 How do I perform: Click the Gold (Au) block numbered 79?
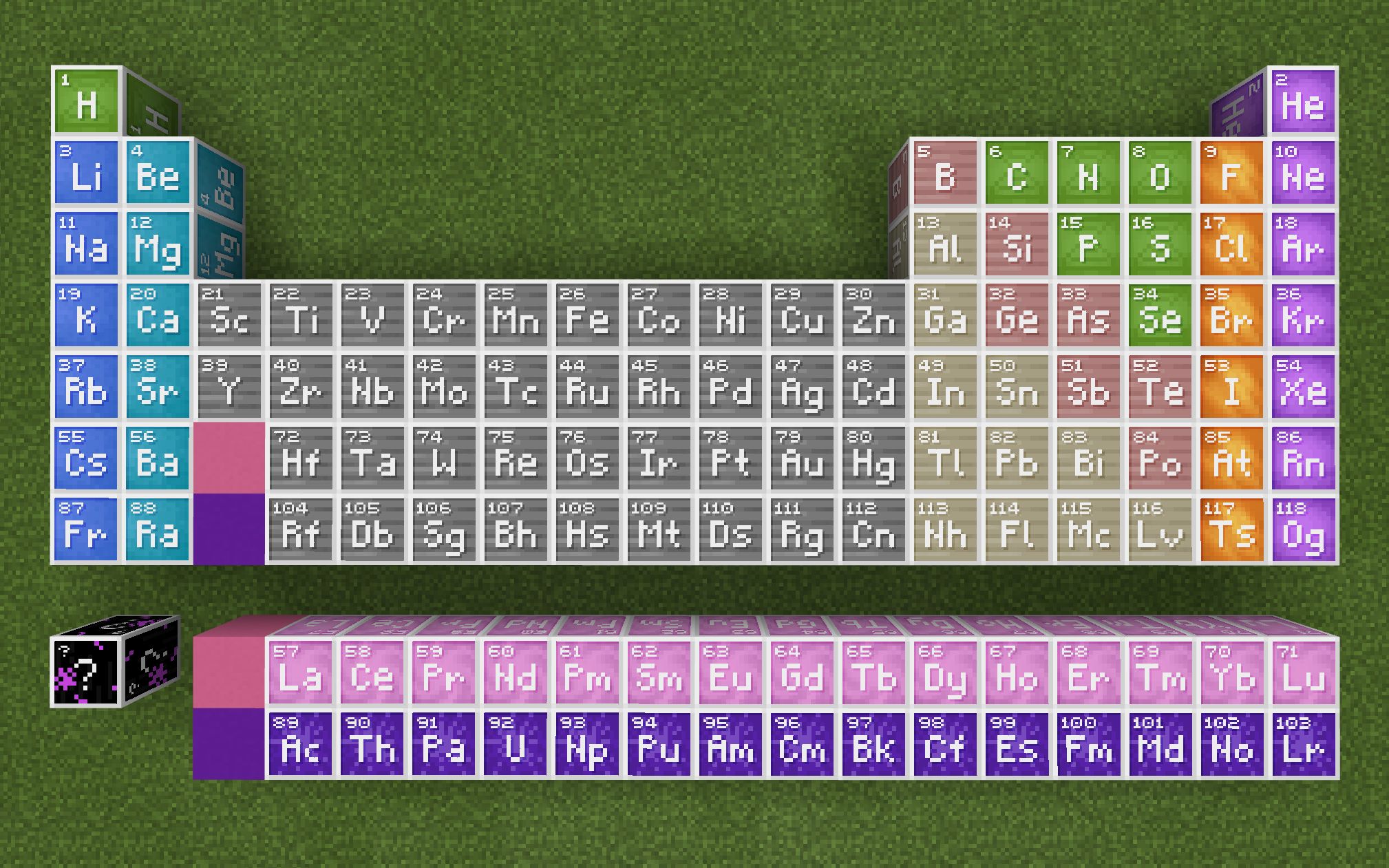coord(802,458)
